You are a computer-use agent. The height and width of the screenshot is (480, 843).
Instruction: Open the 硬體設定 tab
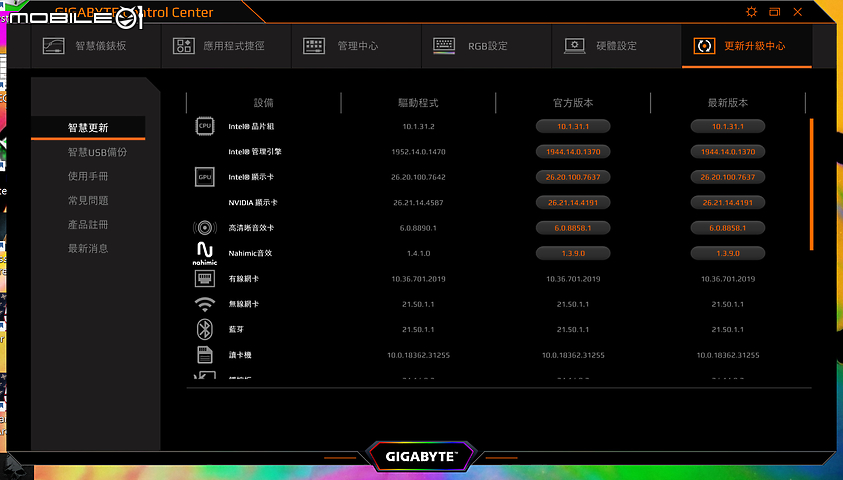coord(617,46)
